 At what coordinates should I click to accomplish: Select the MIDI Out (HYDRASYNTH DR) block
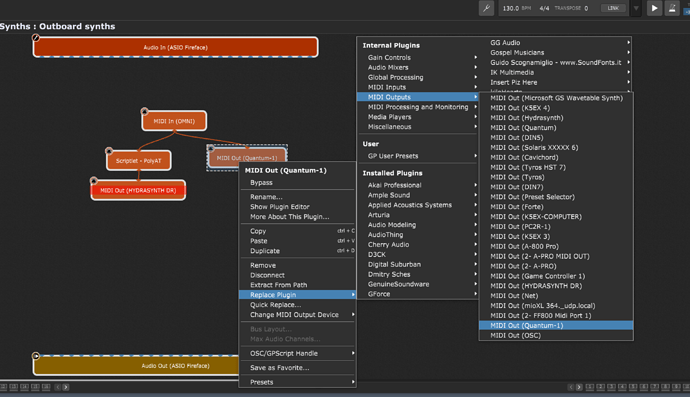tap(138, 191)
